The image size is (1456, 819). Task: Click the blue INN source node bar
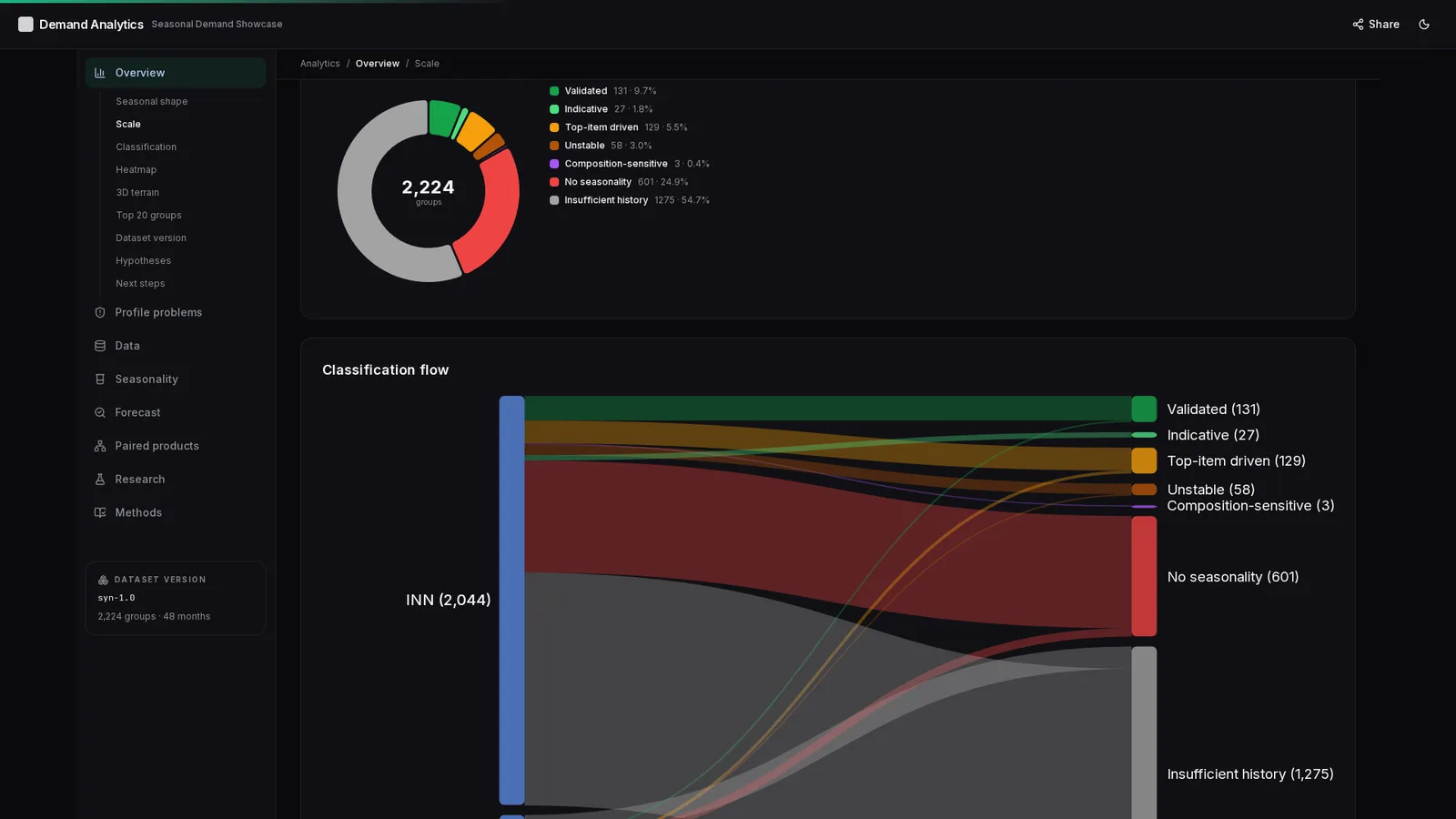coord(511,601)
